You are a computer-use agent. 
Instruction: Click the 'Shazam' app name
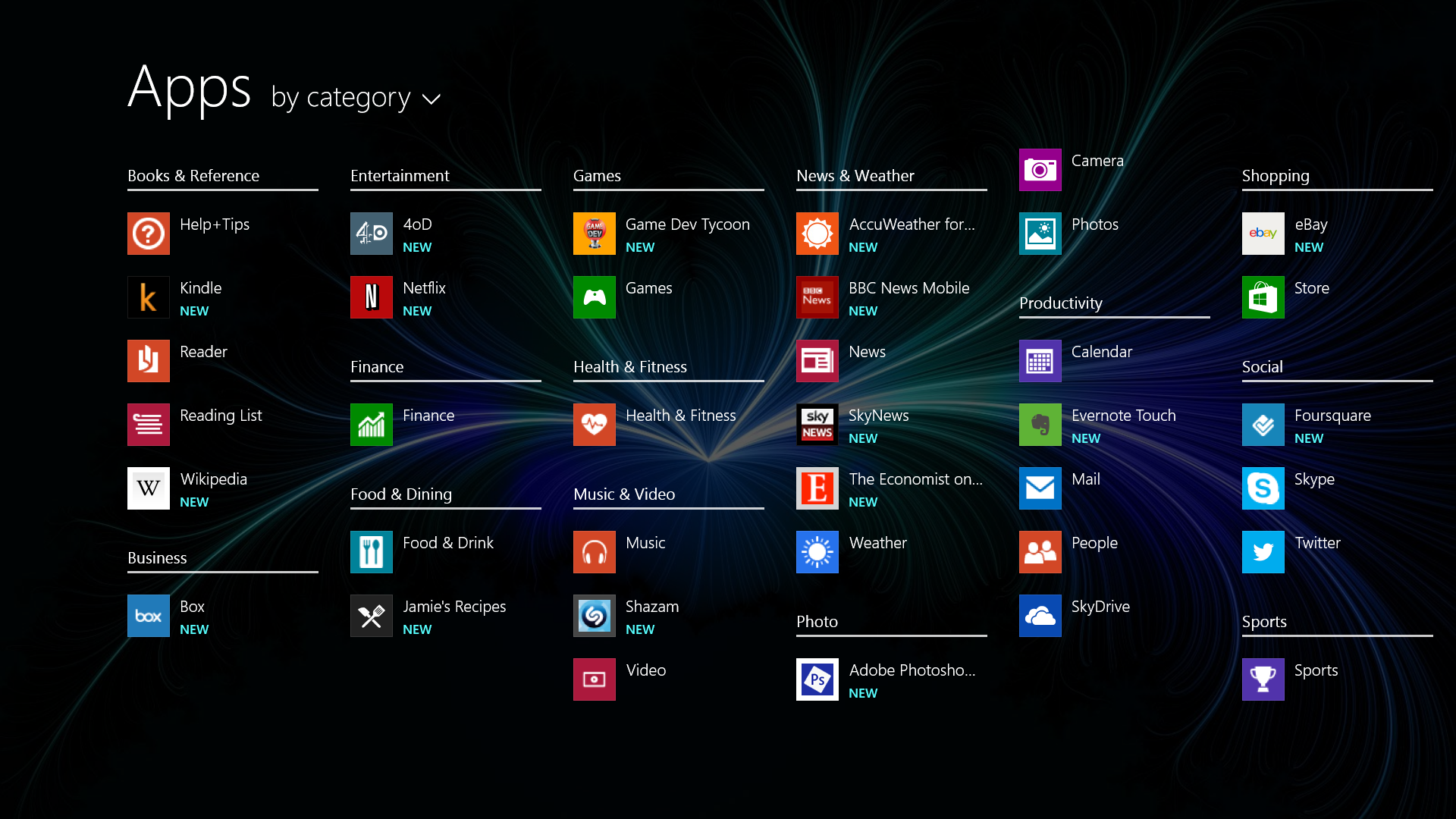pyautogui.click(x=652, y=607)
